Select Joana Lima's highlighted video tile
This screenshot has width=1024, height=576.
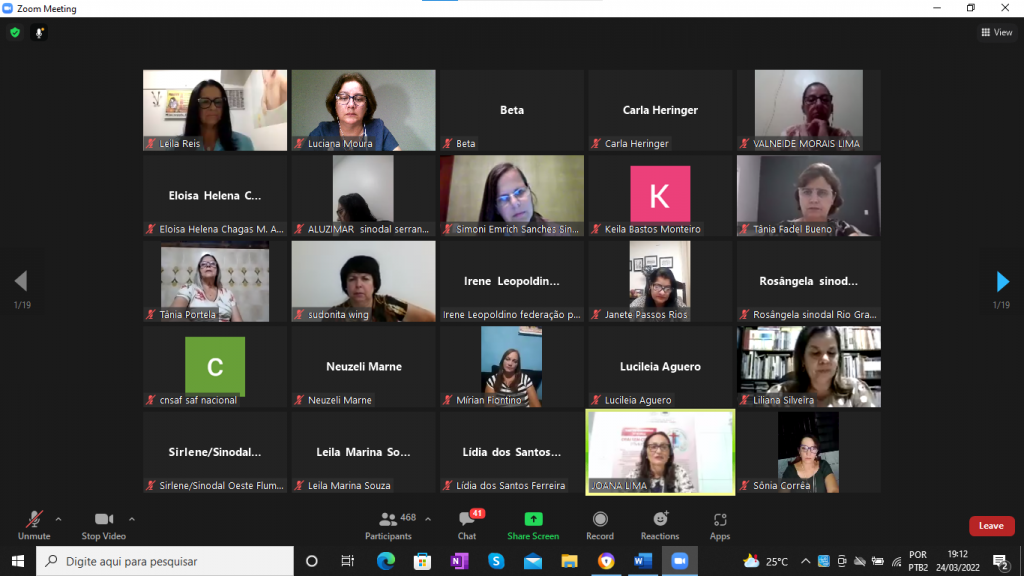click(x=660, y=451)
